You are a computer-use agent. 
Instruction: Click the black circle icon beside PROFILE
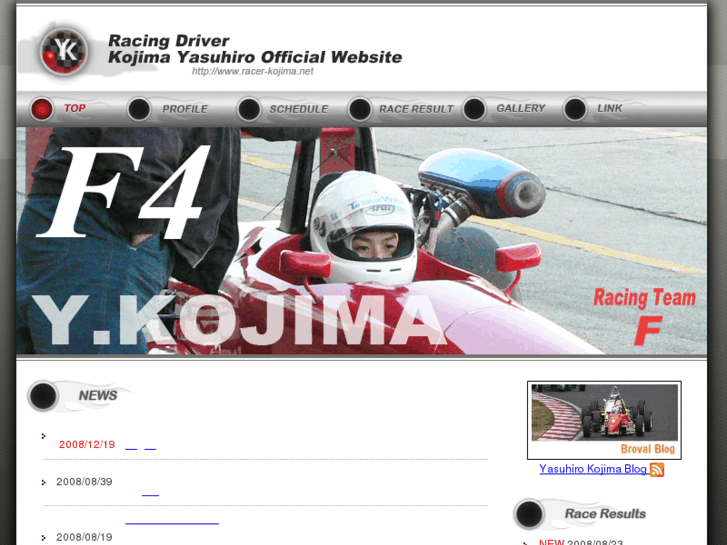[x=139, y=109]
